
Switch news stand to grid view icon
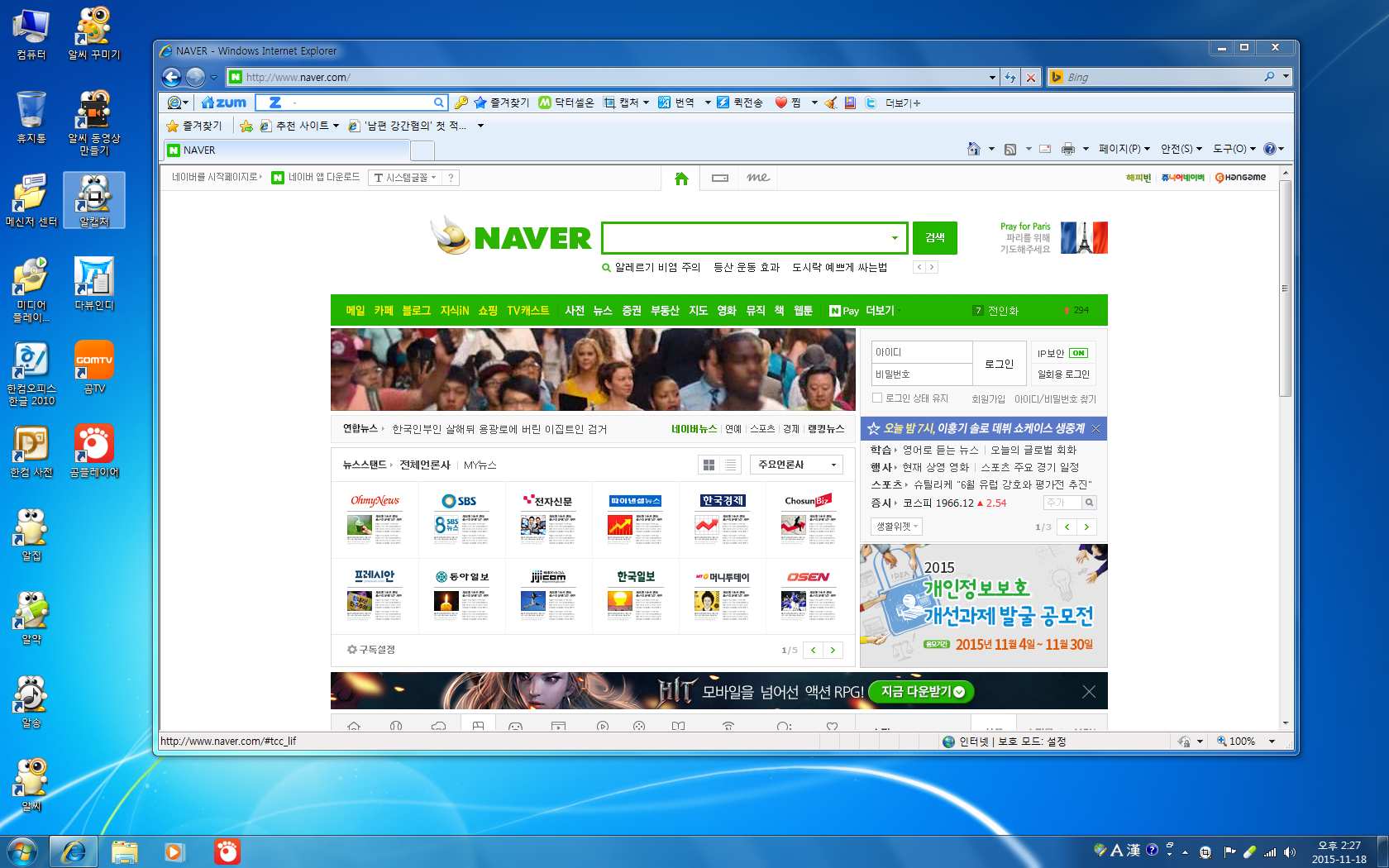tap(709, 465)
